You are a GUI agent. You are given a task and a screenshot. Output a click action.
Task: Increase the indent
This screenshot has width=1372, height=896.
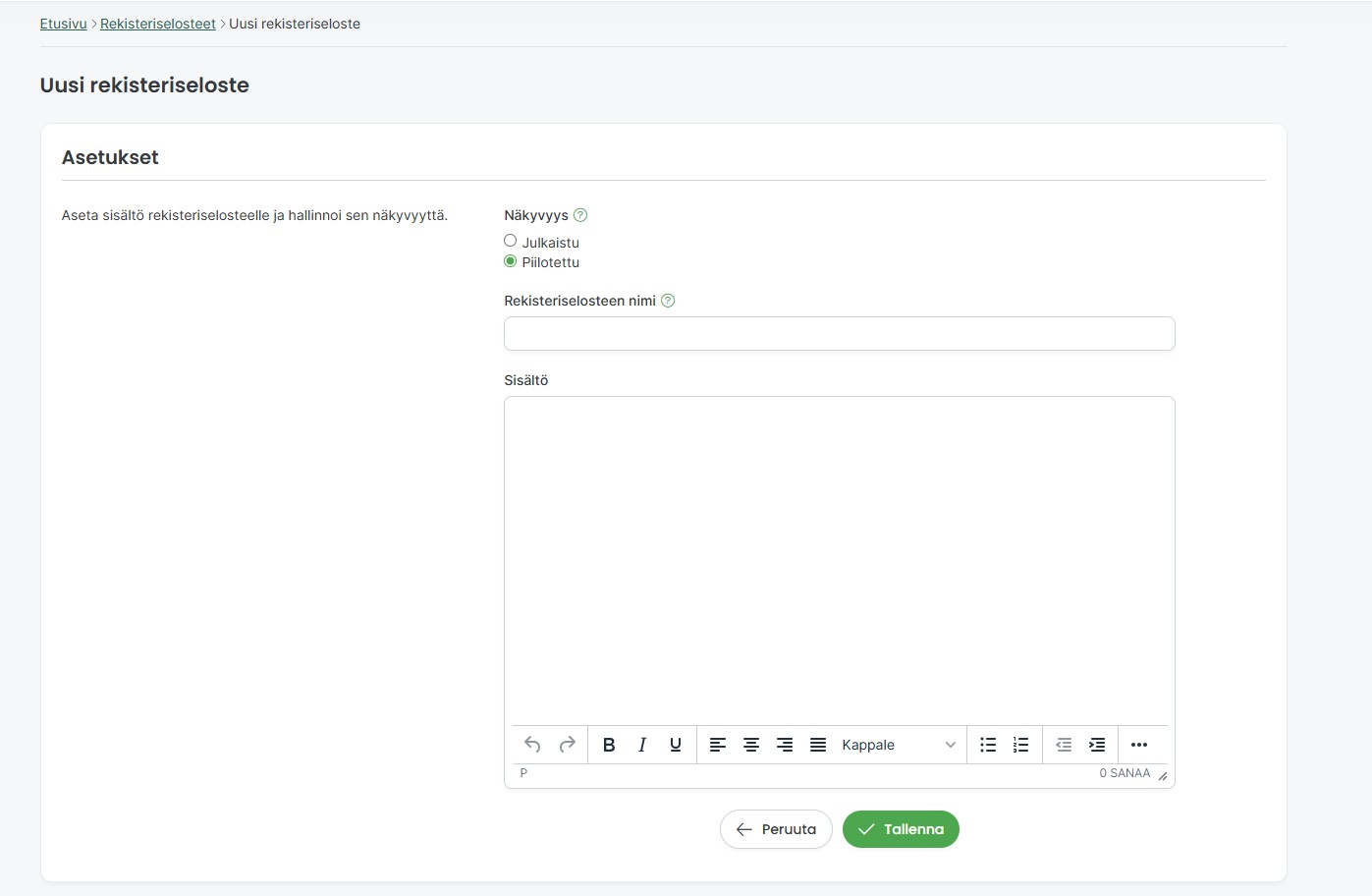[x=1097, y=745]
